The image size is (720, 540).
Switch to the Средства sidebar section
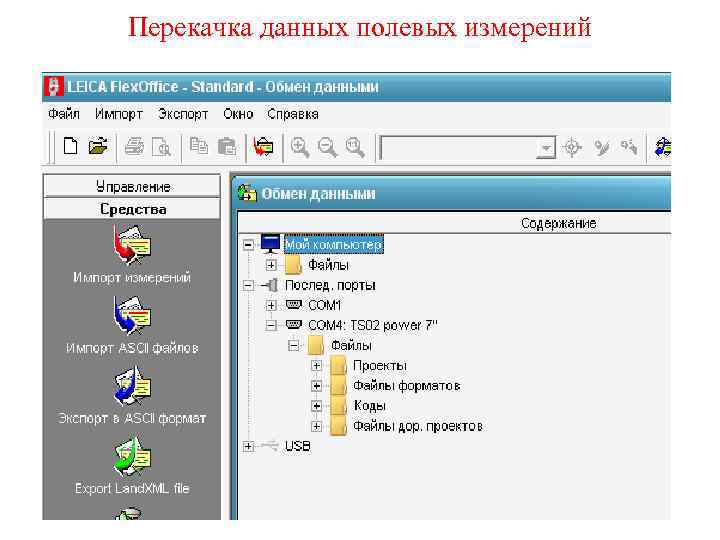pyautogui.click(x=132, y=209)
